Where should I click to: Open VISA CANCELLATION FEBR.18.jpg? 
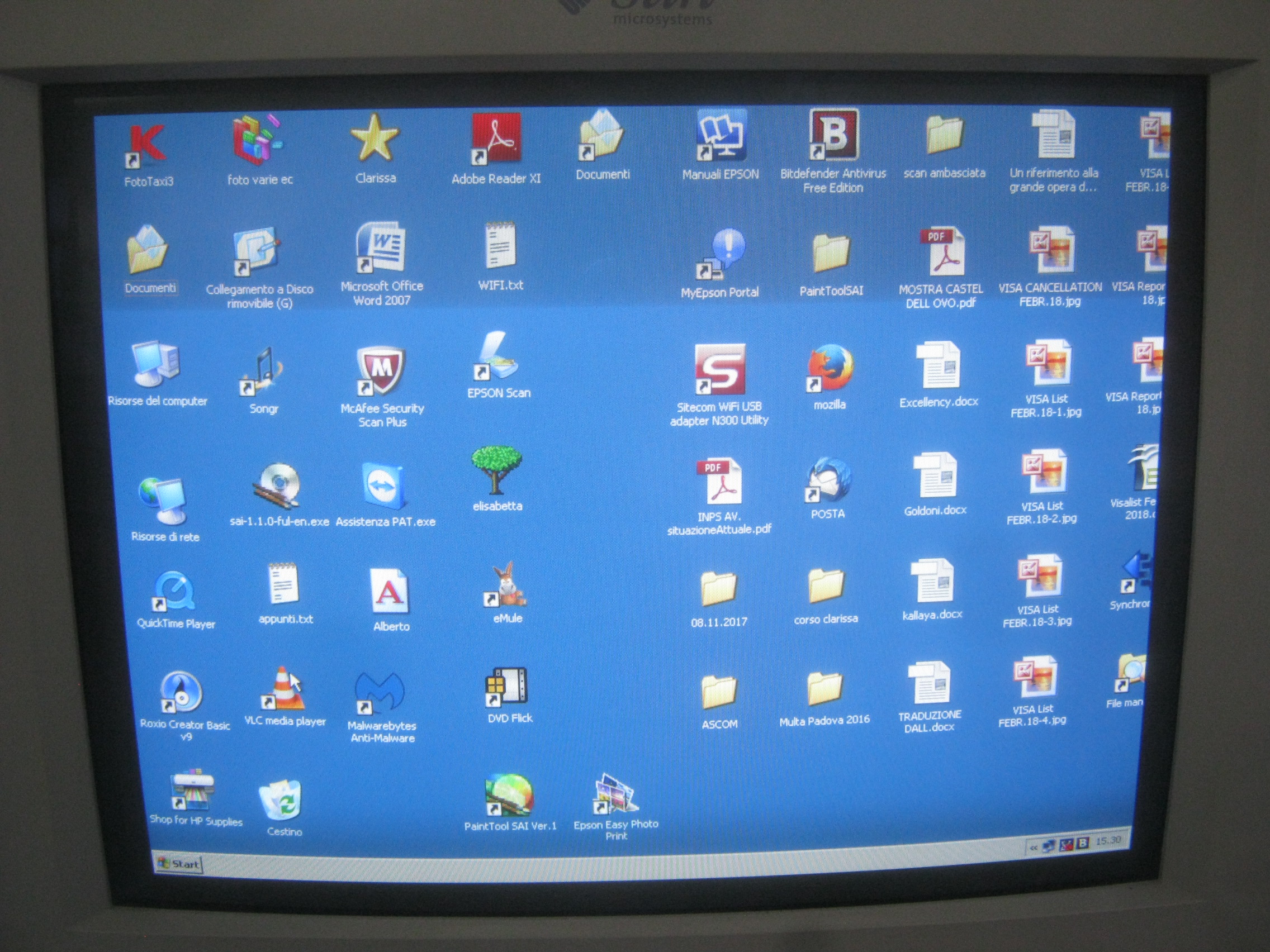click(x=1051, y=250)
